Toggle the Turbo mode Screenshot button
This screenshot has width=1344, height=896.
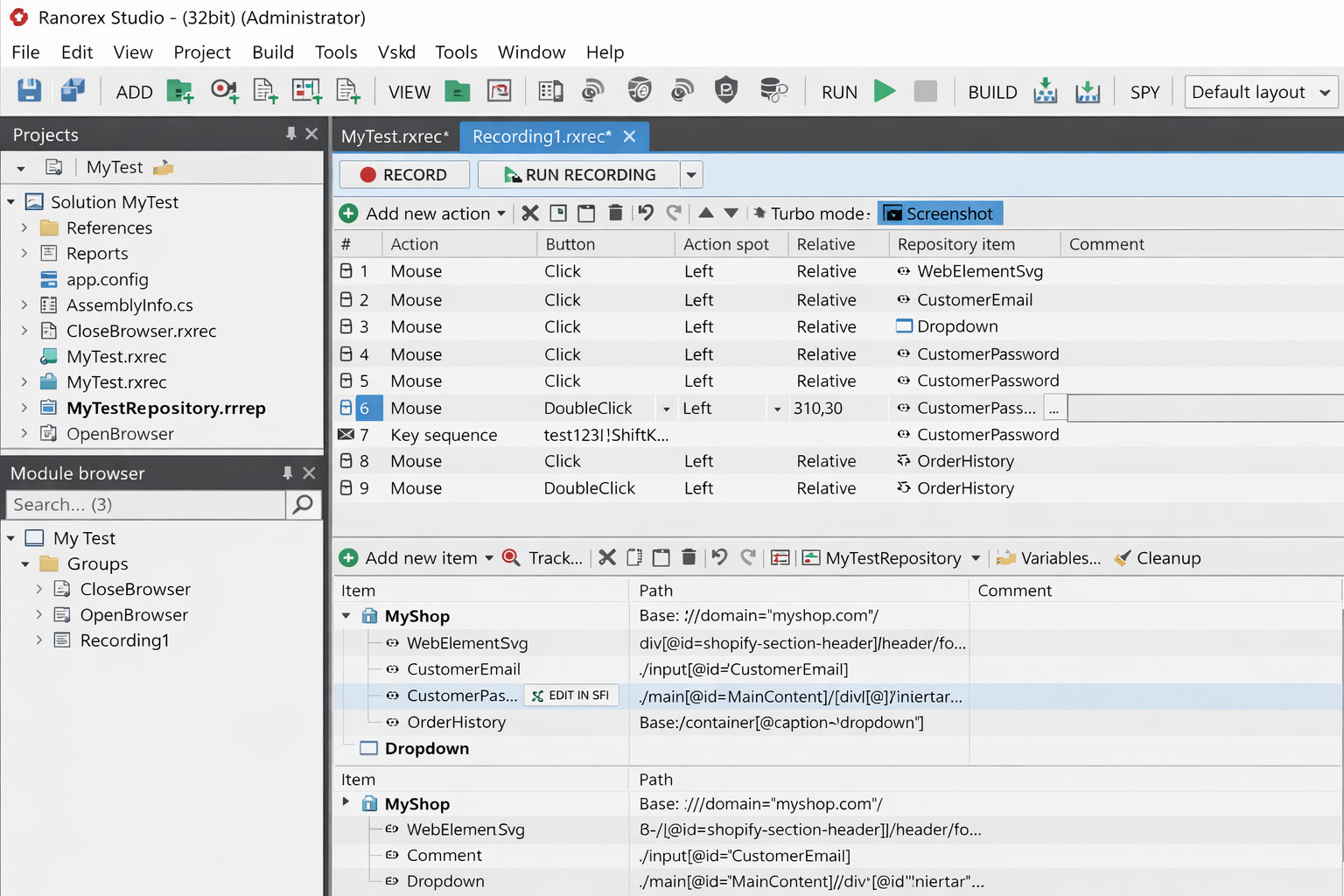coord(940,213)
